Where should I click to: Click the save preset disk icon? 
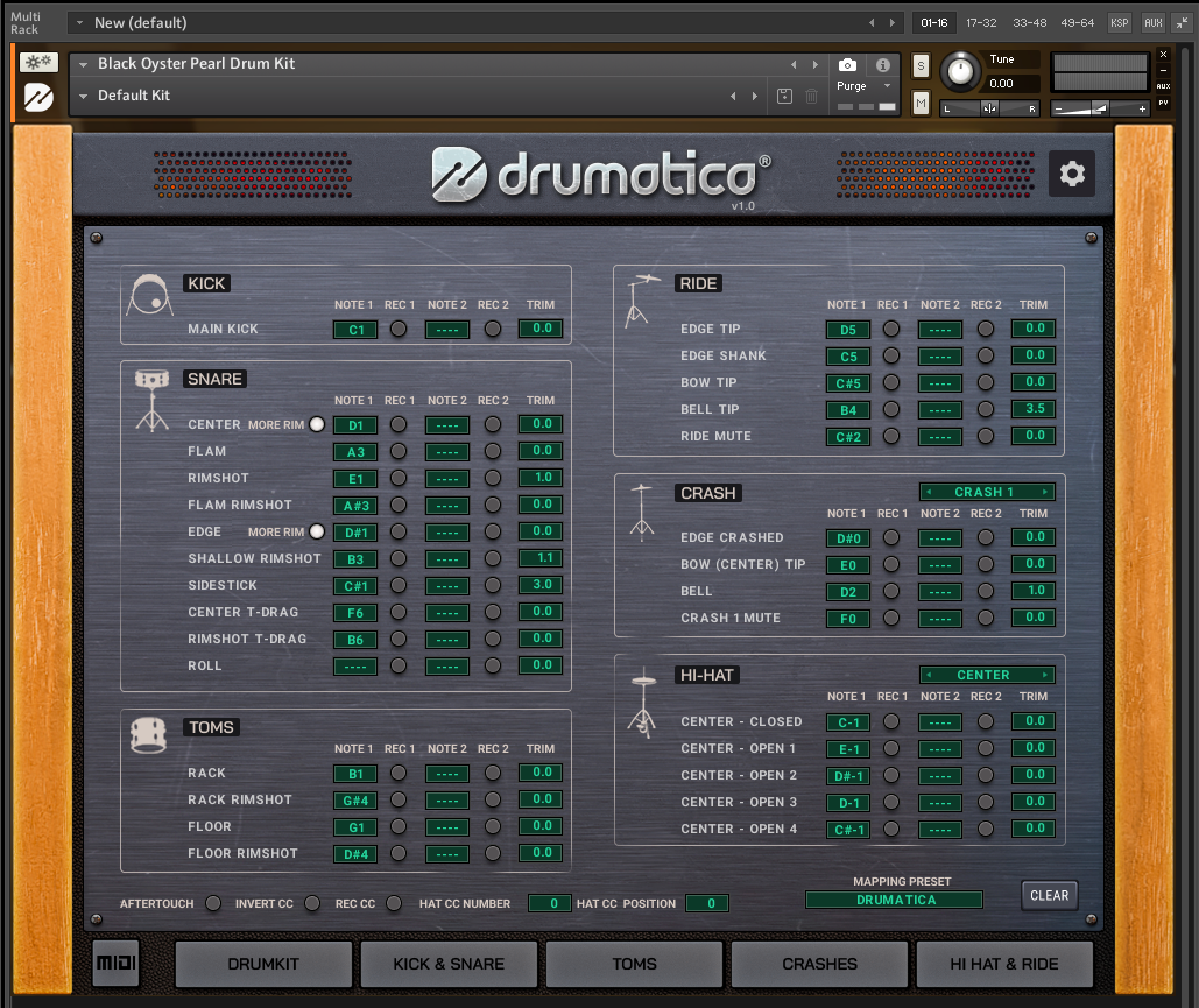click(785, 96)
